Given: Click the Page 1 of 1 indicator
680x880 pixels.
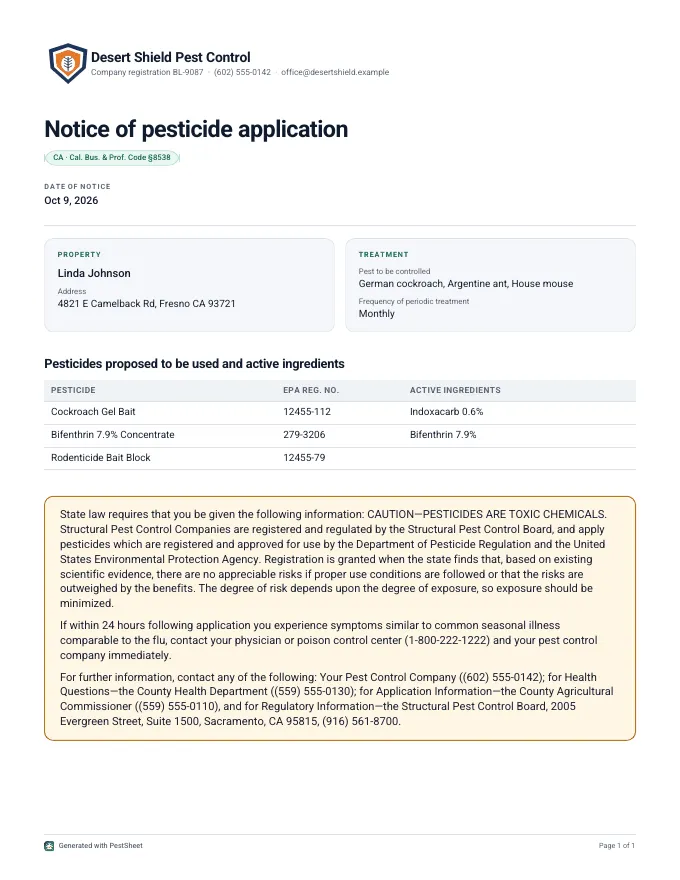Looking at the screenshot, I should click(x=617, y=846).
